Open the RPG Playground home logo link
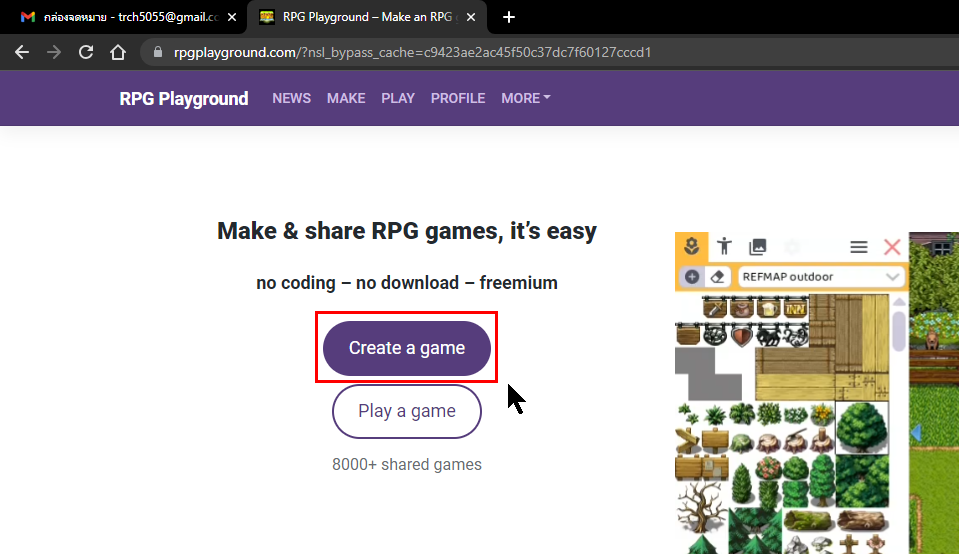The height and width of the screenshot is (554, 959). click(x=183, y=98)
